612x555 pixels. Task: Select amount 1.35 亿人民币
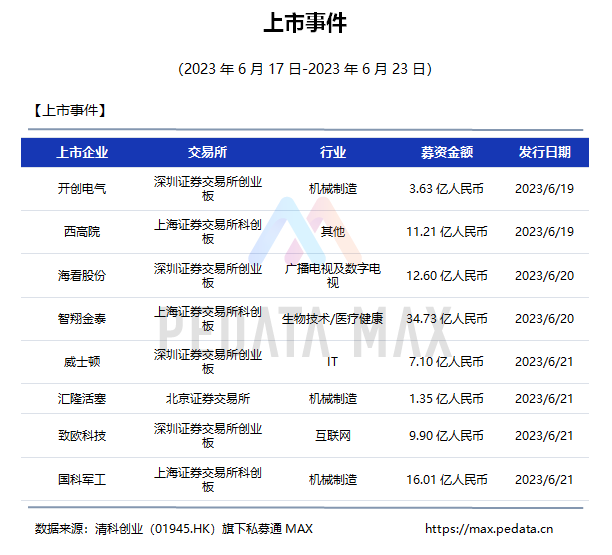click(447, 399)
